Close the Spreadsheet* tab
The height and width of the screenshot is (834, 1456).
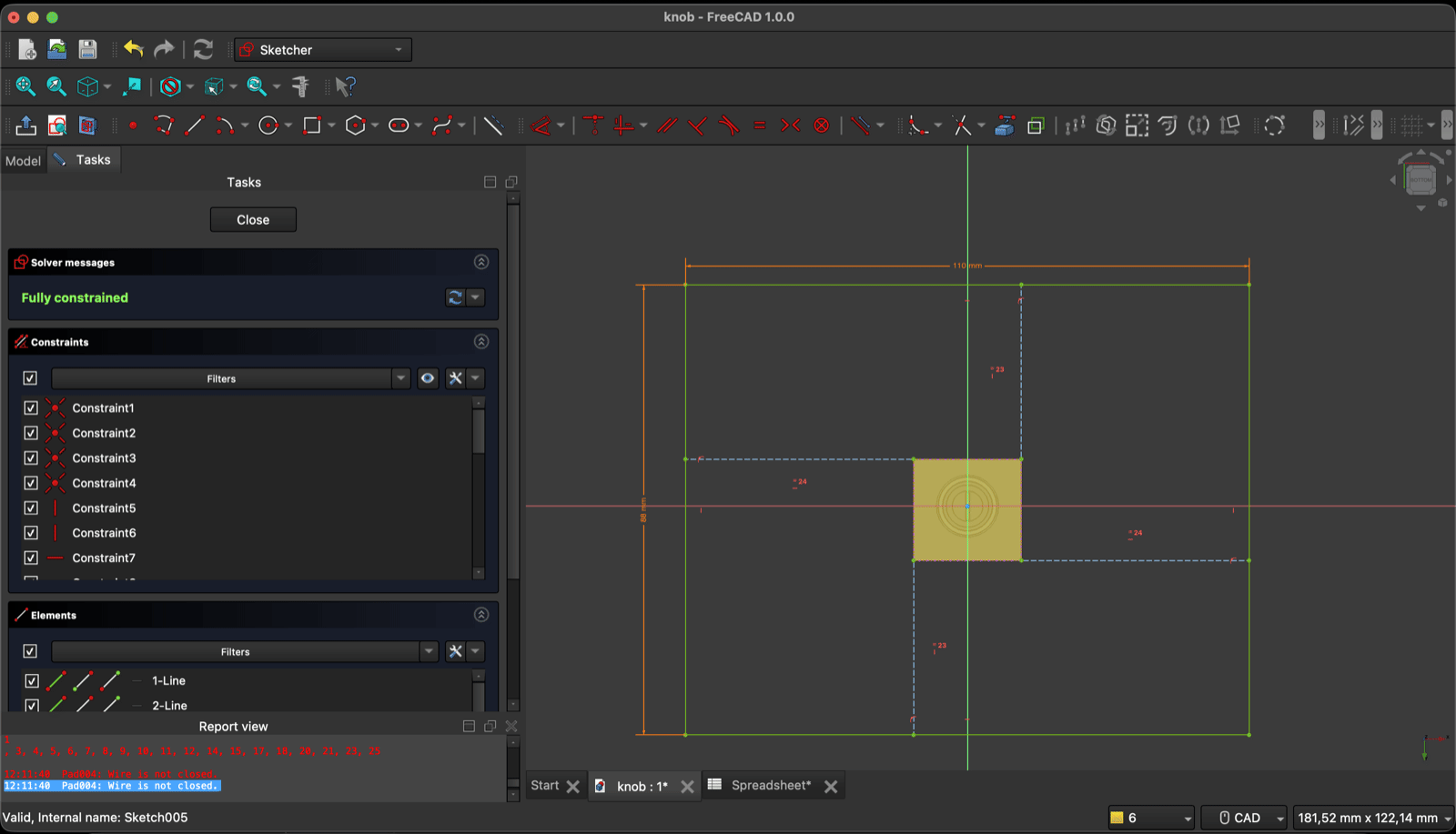click(x=831, y=787)
